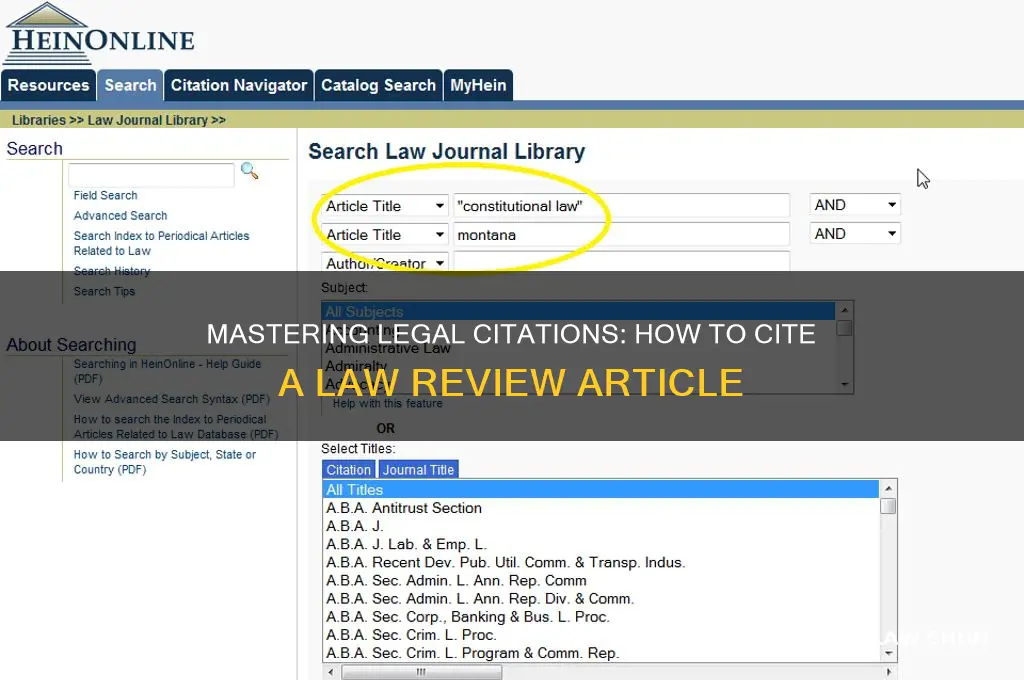Click the Law Journal Library breadcrumb

pyautogui.click(x=148, y=120)
